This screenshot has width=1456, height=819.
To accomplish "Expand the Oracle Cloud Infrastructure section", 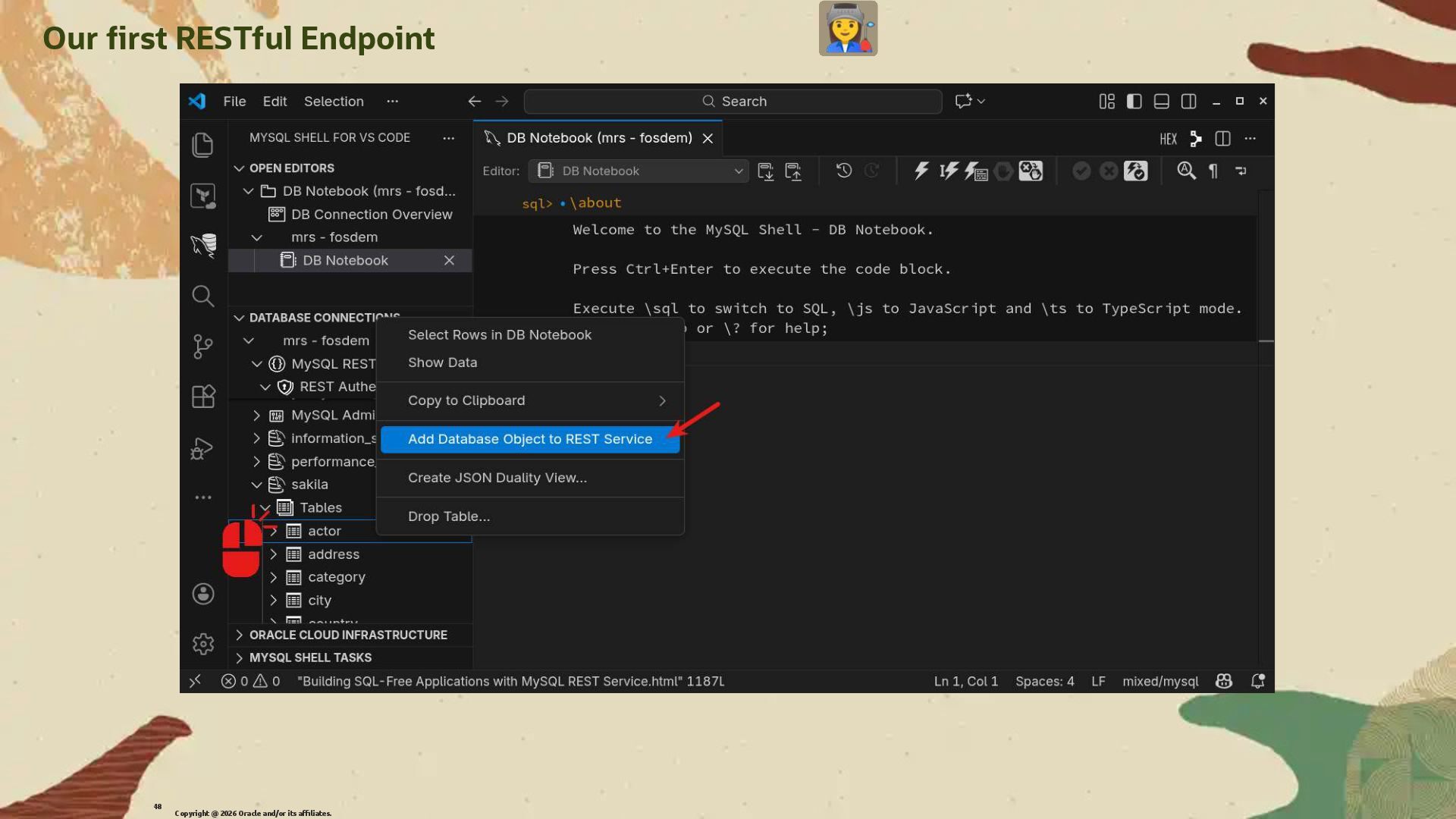I will pyautogui.click(x=348, y=635).
